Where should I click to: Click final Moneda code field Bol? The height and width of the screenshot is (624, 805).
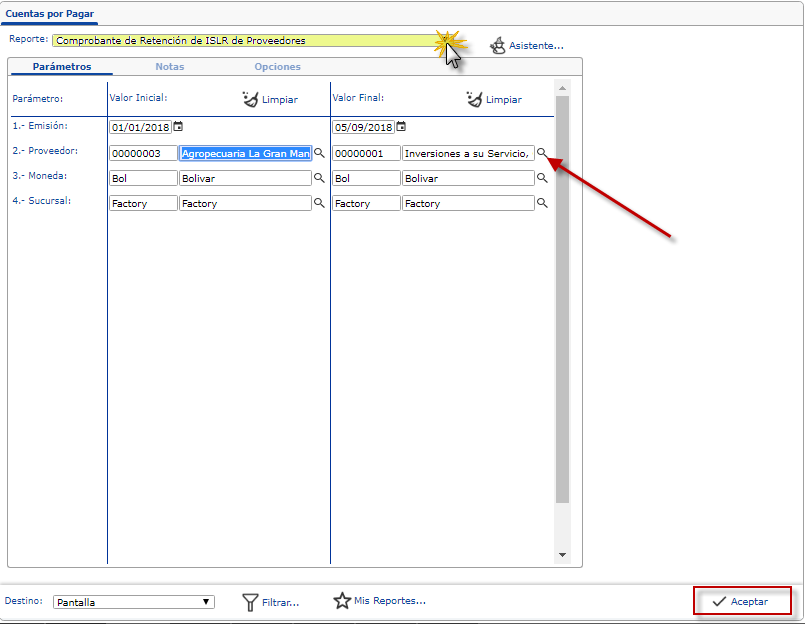tap(367, 178)
